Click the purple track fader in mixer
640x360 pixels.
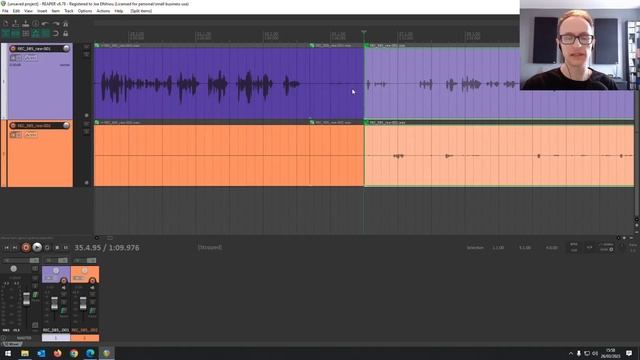(x=54, y=303)
